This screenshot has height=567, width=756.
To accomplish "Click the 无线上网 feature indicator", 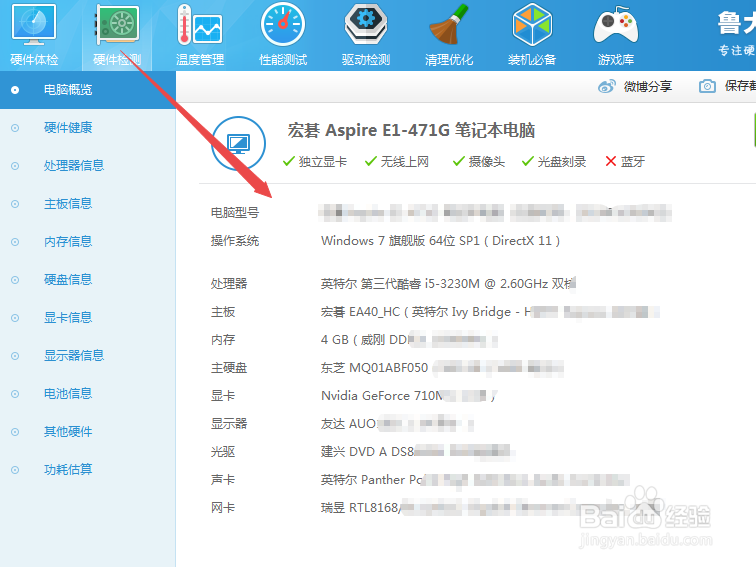I will coord(396,162).
